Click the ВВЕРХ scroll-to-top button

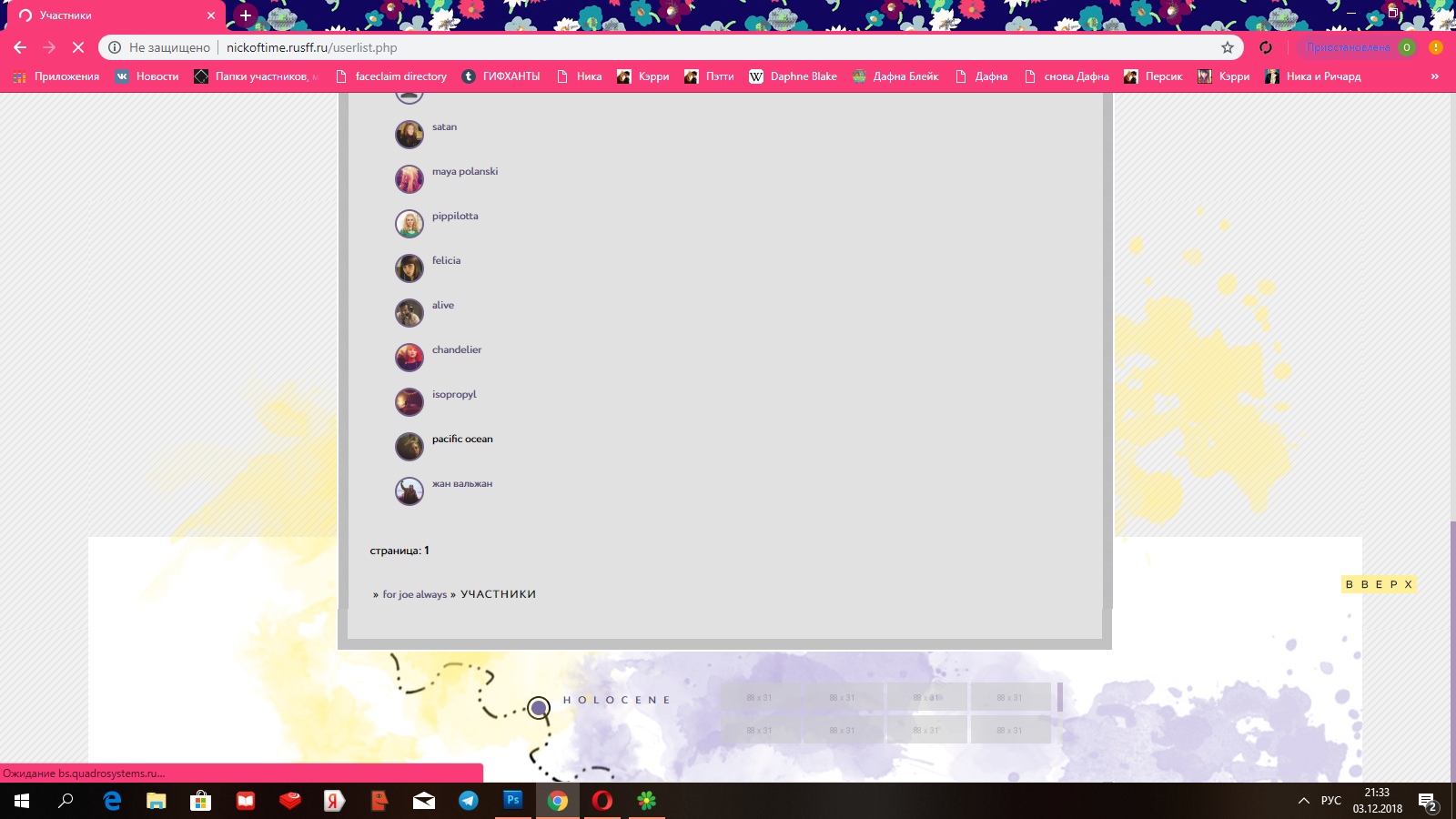[1379, 584]
